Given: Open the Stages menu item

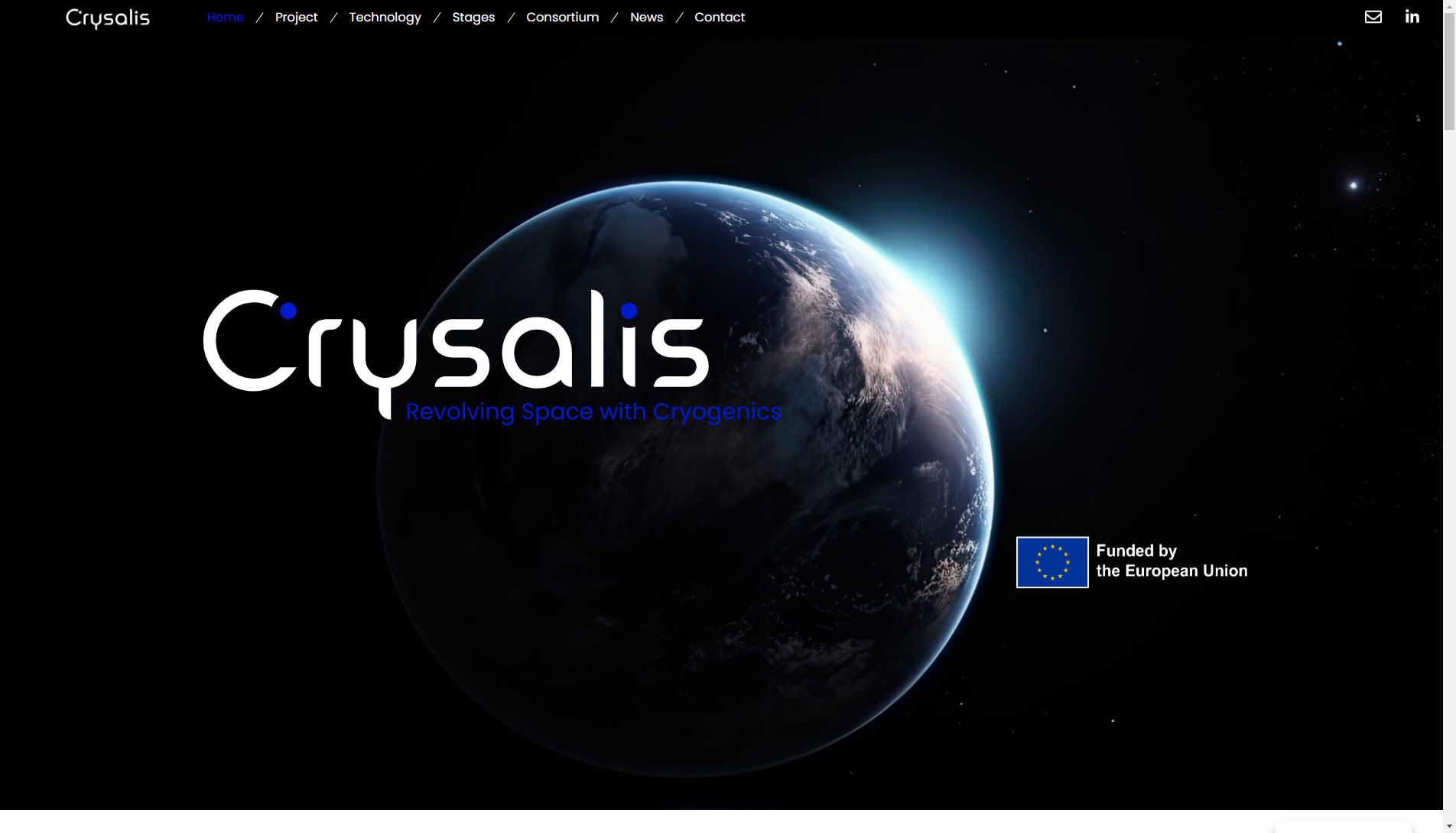Looking at the screenshot, I should (x=473, y=17).
